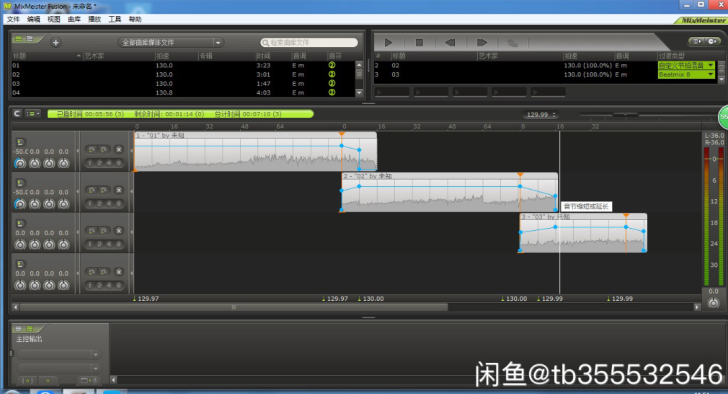Viewport: 728px width, 394px height.
Task: Click in the library search field
Action: 309,43
